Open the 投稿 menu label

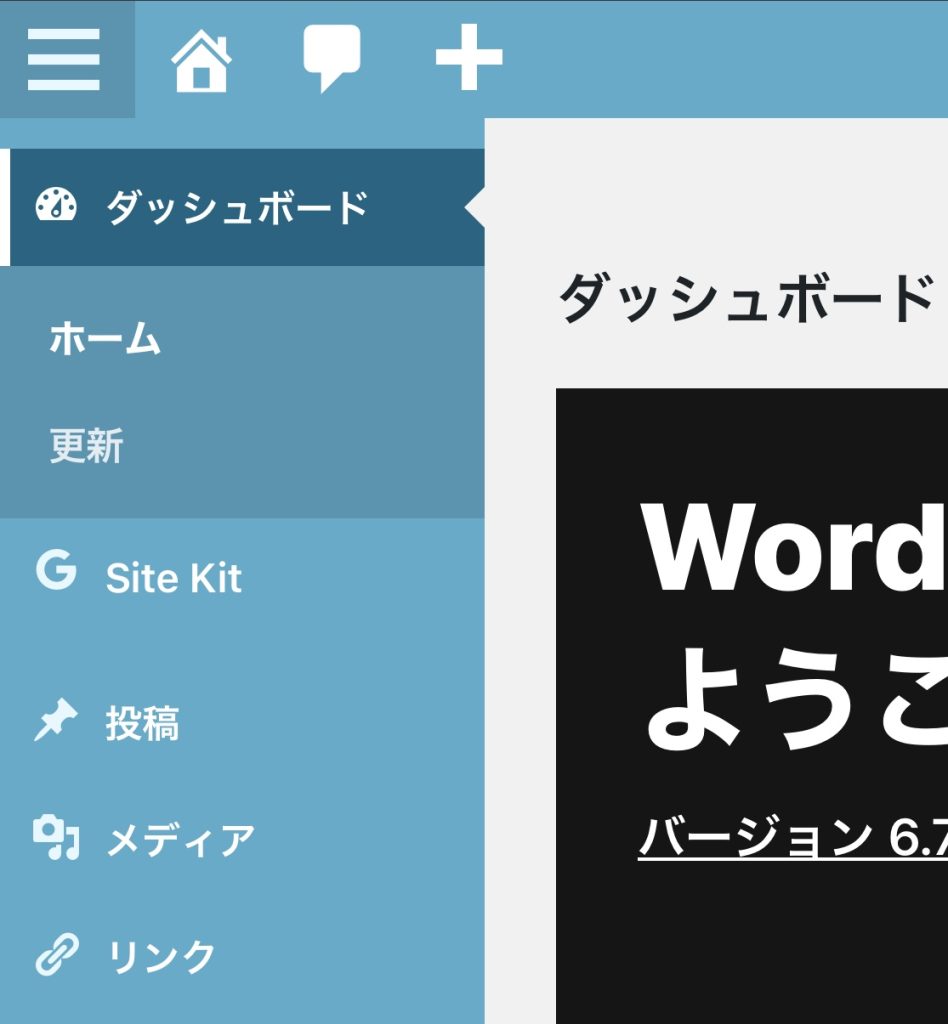(142, 723)
